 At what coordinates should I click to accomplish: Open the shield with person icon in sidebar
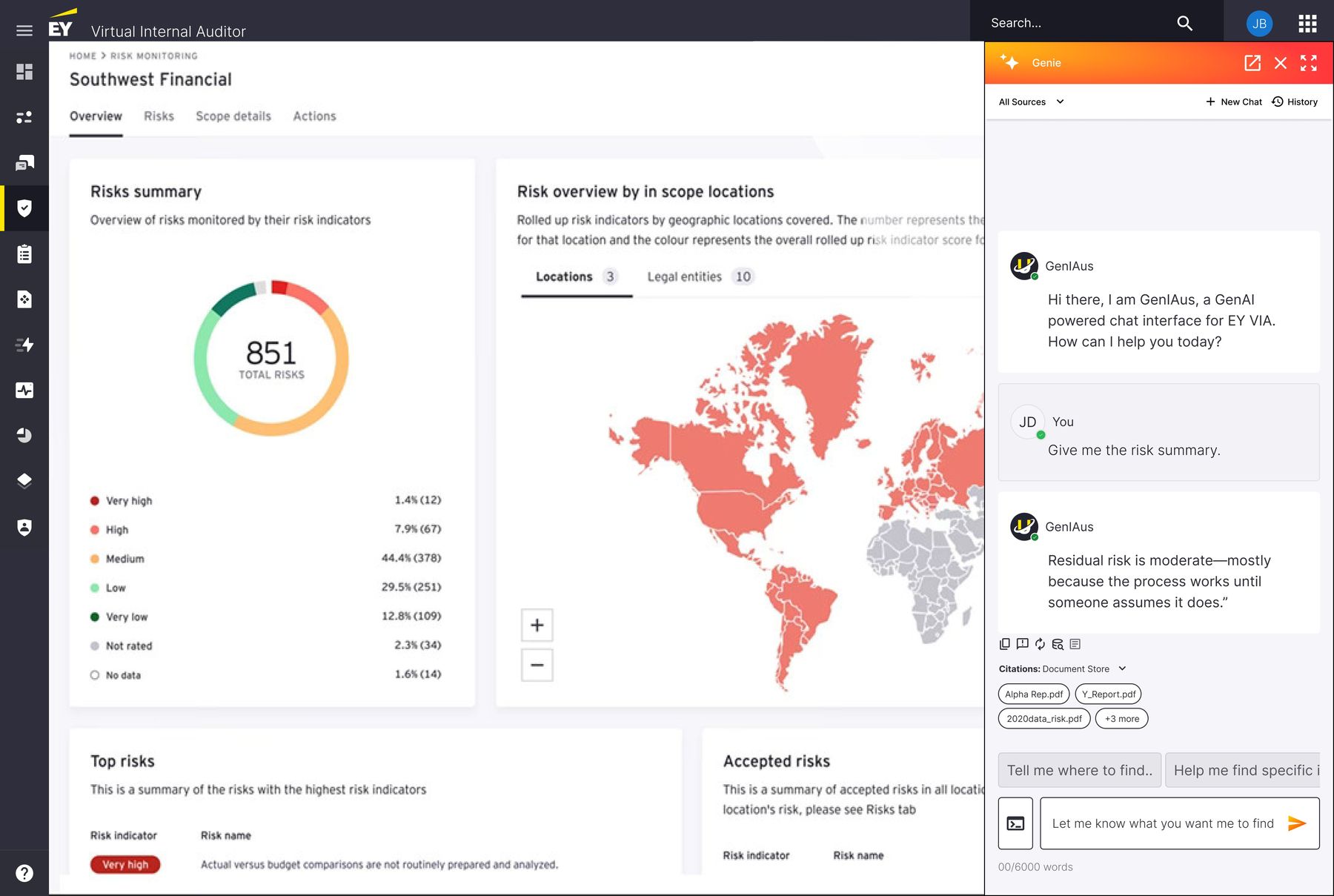(x=24, y=527)
